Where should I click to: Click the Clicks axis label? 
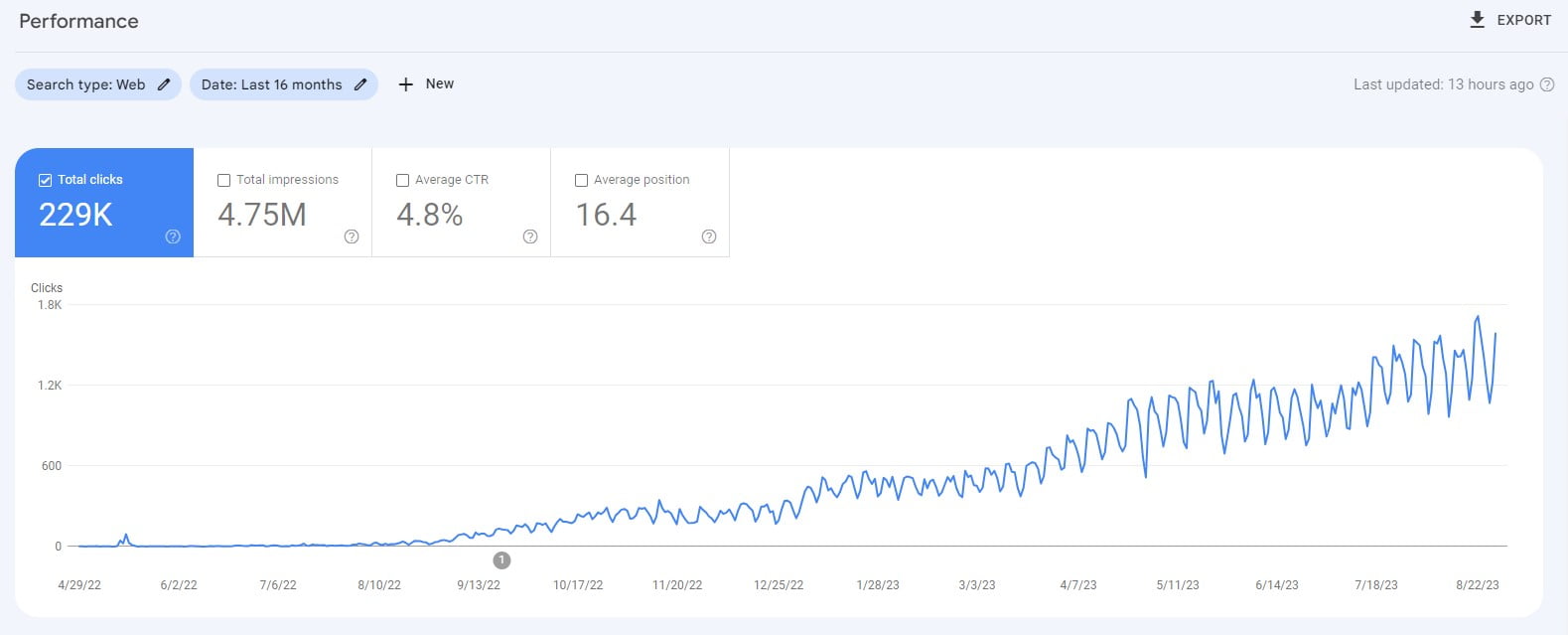click(x=47, y=288)
